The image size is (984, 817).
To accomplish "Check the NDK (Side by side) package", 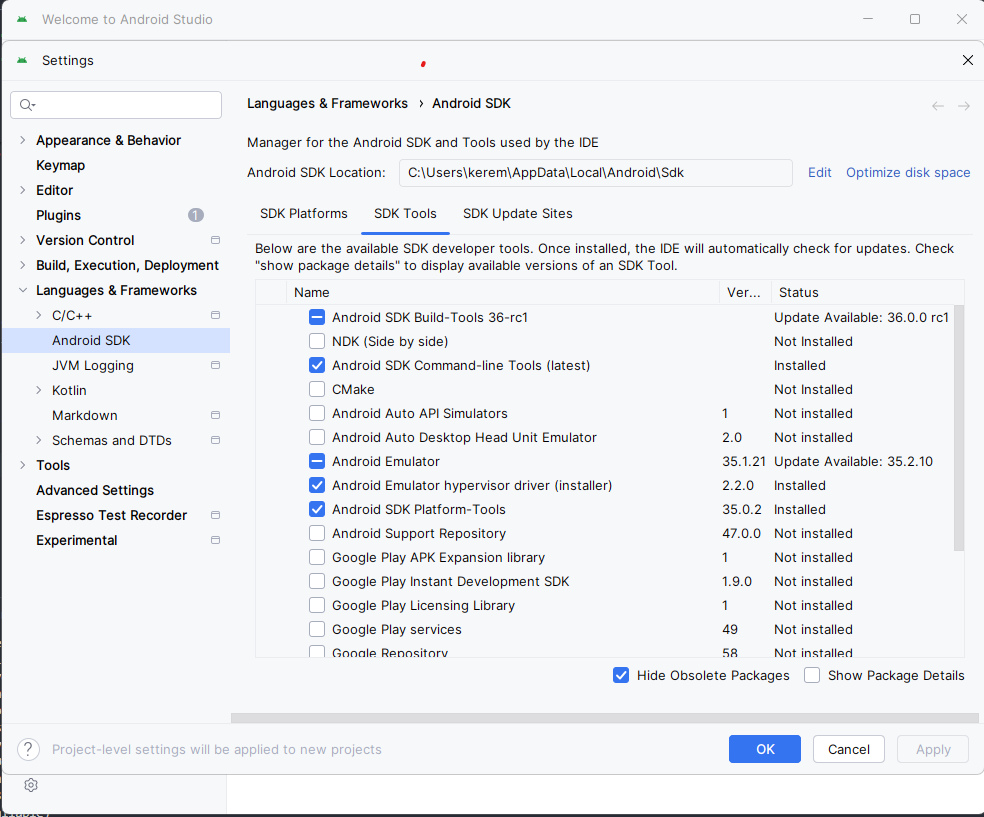I will pos(316,341).
